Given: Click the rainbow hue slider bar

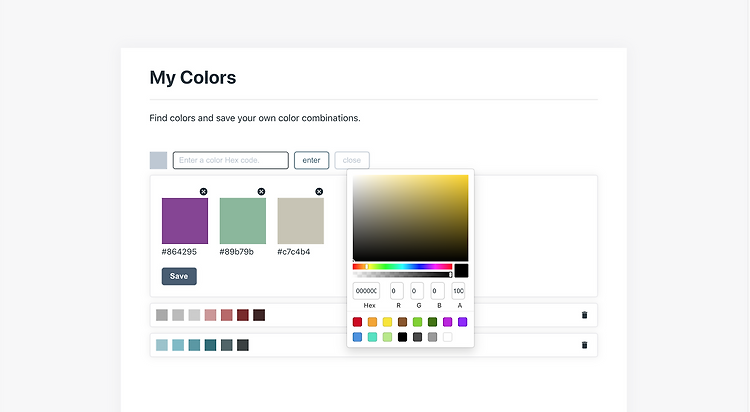Looking at the screenshot, I should pyautogui.click(x=402, y=267).
